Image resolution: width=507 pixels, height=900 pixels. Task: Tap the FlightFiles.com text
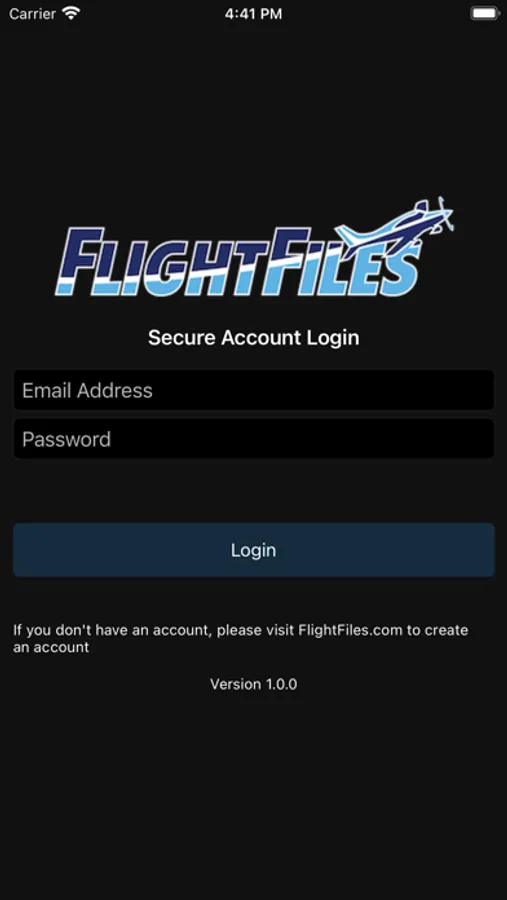pyautogui.click(x=350, y=630)
